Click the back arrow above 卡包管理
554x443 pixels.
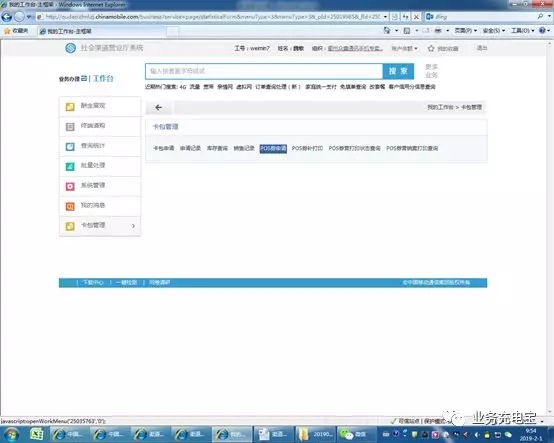[158, 107]
